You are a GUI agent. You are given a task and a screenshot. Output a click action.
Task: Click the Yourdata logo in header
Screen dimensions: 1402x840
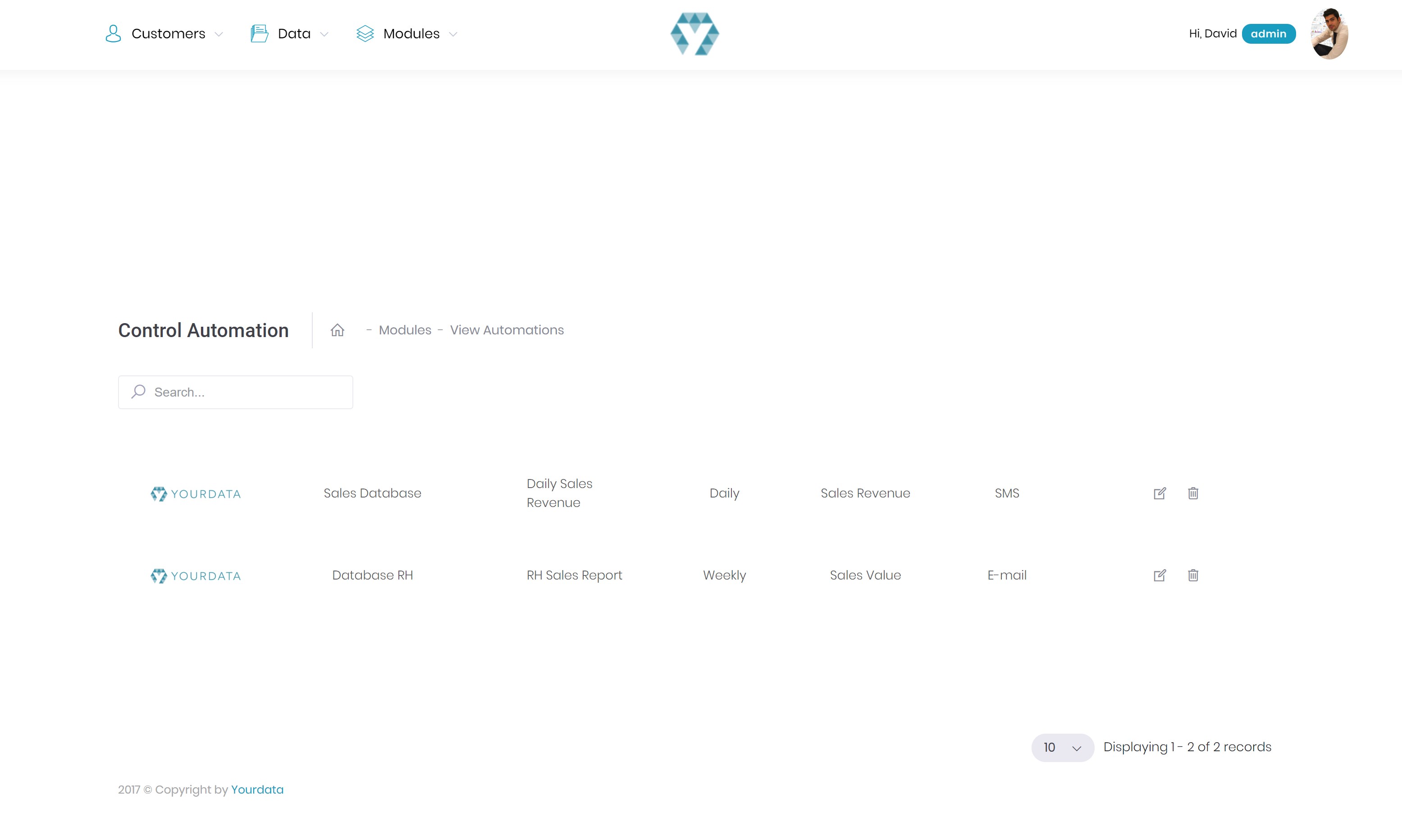(694, 34)
